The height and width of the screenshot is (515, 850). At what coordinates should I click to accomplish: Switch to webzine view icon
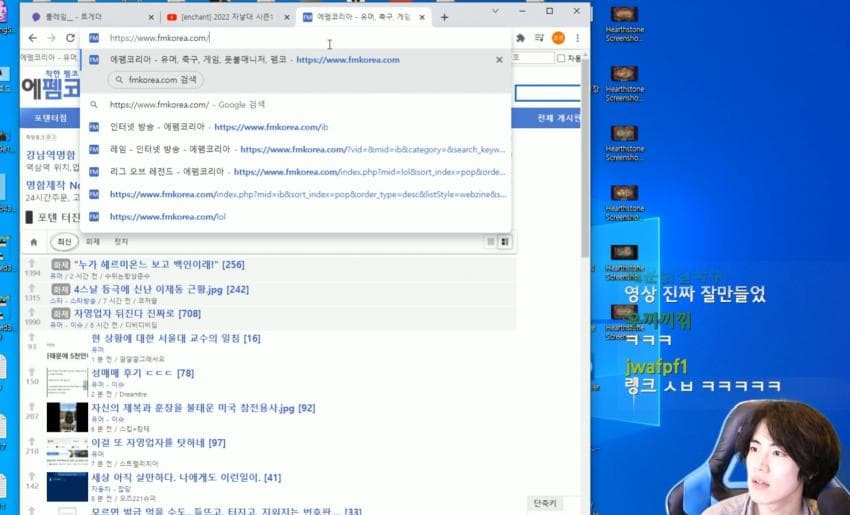pos(505,242)
